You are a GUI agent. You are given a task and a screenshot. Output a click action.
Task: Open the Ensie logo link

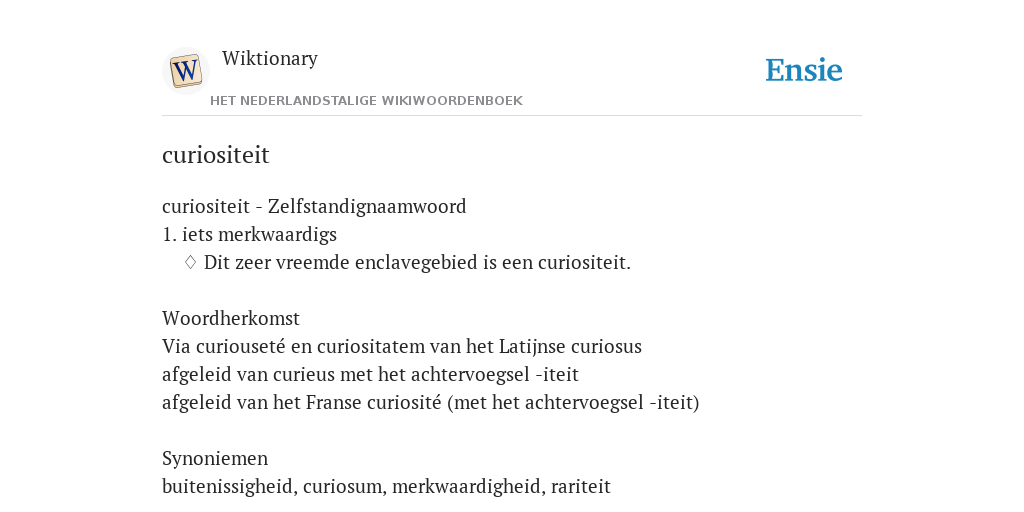coord(804,70)
